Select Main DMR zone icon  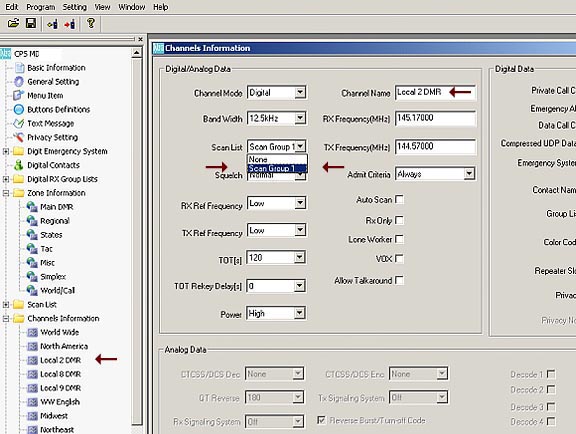pyautogui.click(x=32, y=207)
